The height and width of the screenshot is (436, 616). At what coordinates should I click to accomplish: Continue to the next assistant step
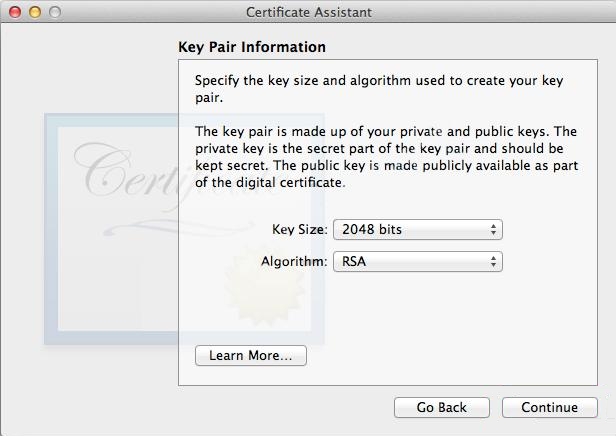coord(550,407)
